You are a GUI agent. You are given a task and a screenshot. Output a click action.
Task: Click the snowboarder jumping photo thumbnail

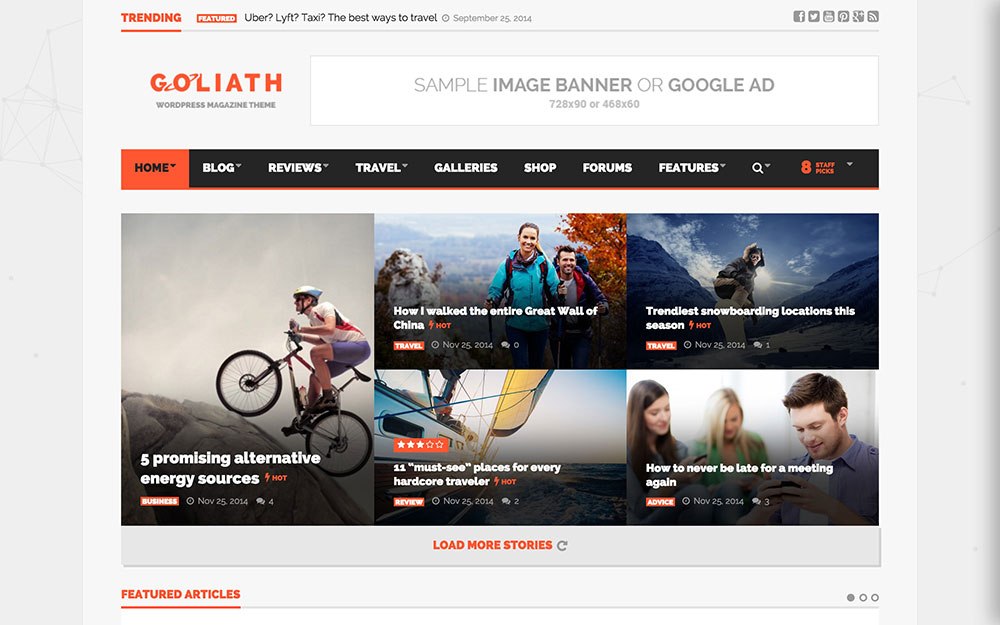(753, 291)
